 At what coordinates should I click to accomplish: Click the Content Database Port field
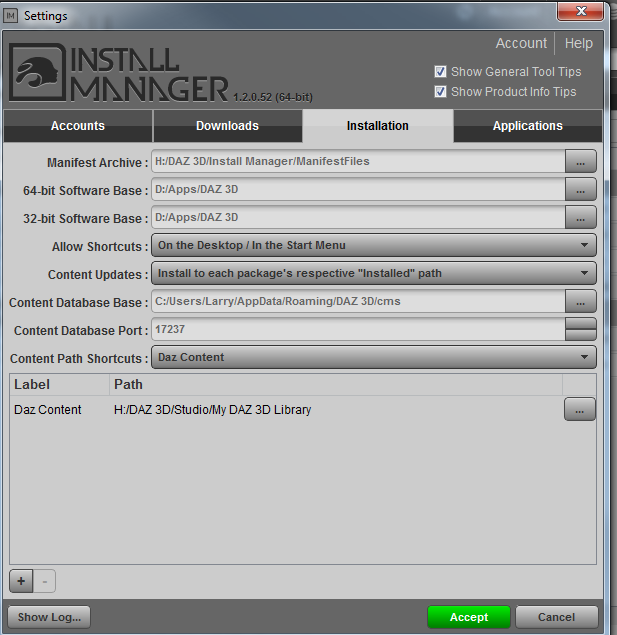[358, 329]
